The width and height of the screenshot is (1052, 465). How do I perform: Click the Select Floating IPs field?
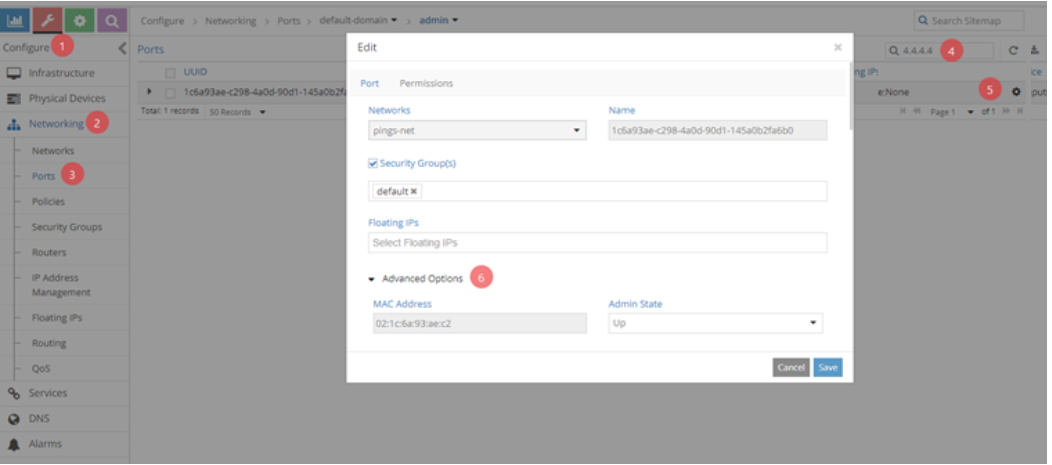pyautogui.click(x=598, y=242)
